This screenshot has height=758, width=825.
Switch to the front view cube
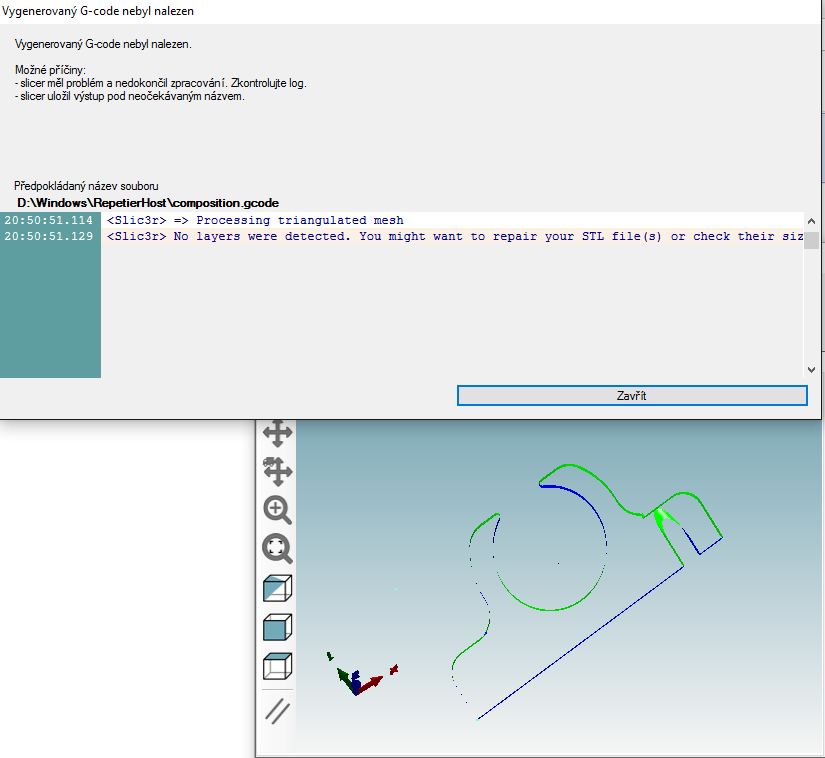point(277,628)
